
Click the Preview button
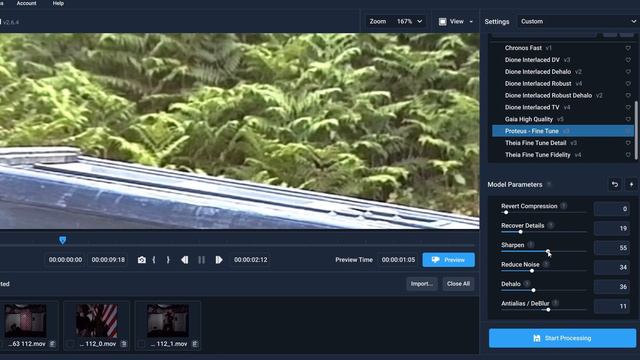point(449,260)
